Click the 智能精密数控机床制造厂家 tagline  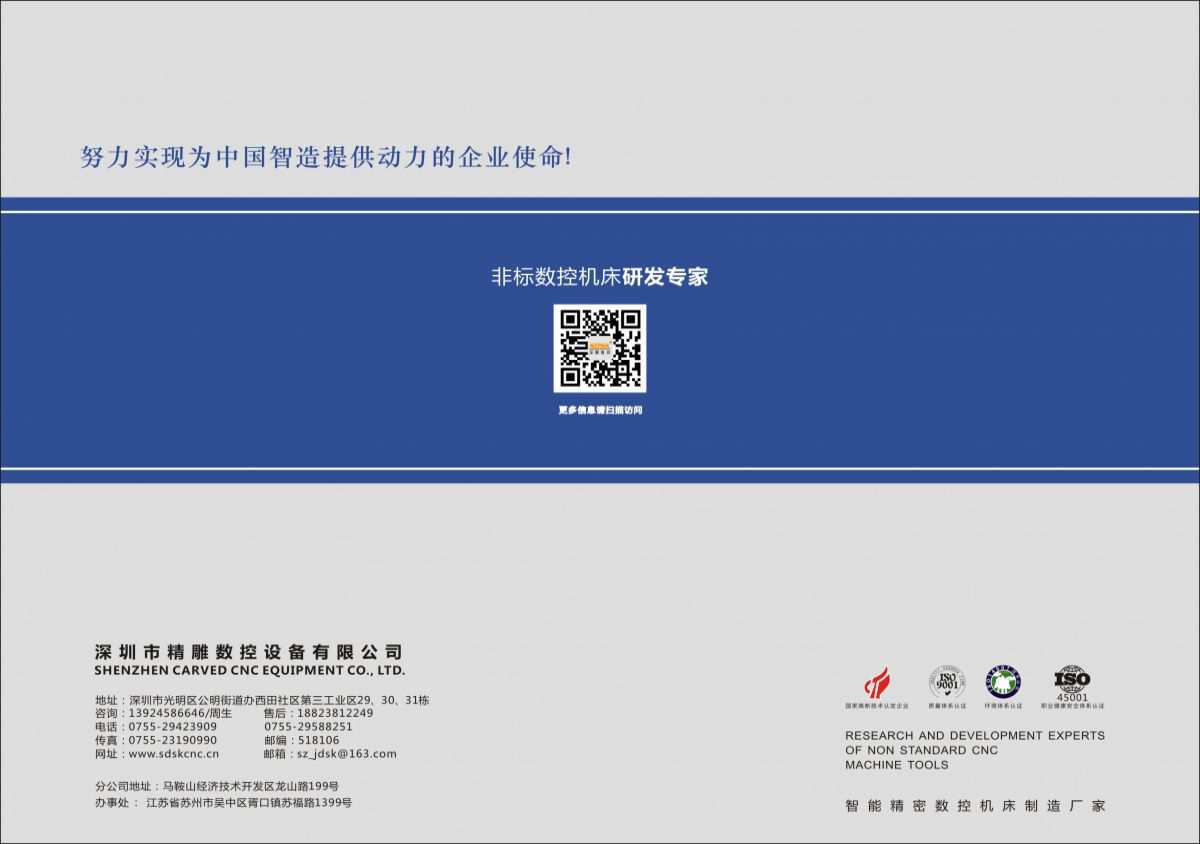coord(974,806)
